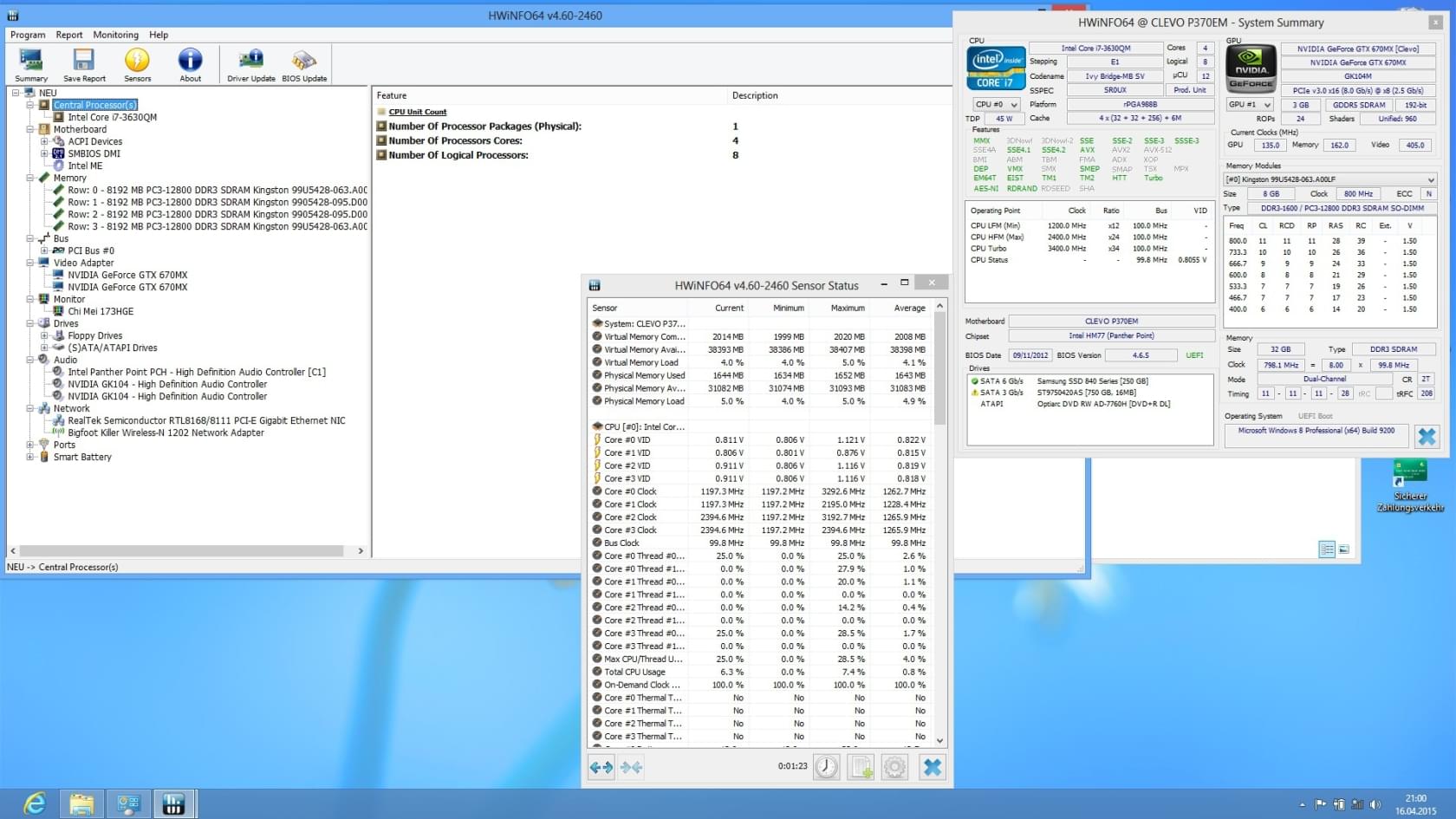
Task: Open sensor settings gear icon
Action: pos(894,767)
